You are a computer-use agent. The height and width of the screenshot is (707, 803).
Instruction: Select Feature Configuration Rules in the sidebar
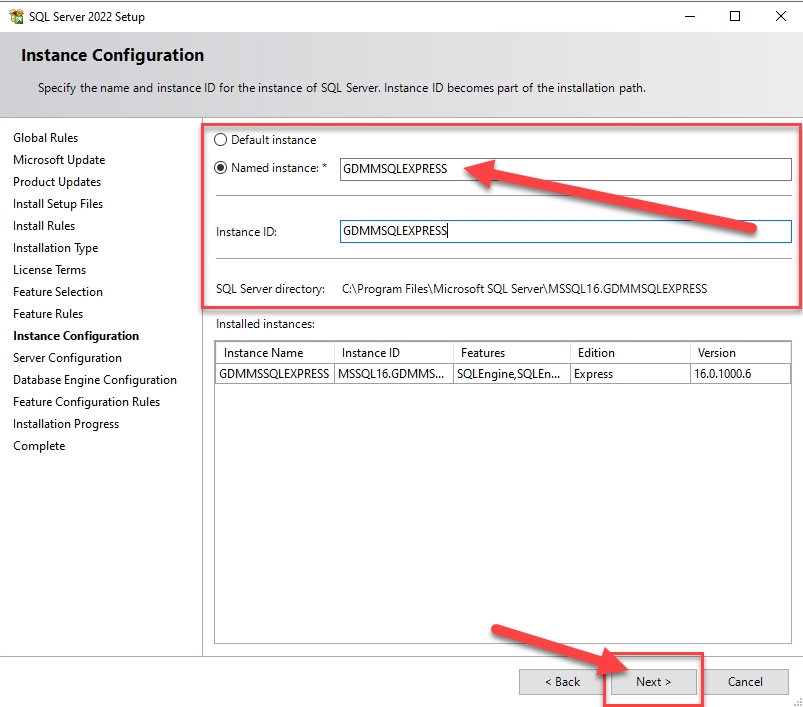[x=87, y=402]
